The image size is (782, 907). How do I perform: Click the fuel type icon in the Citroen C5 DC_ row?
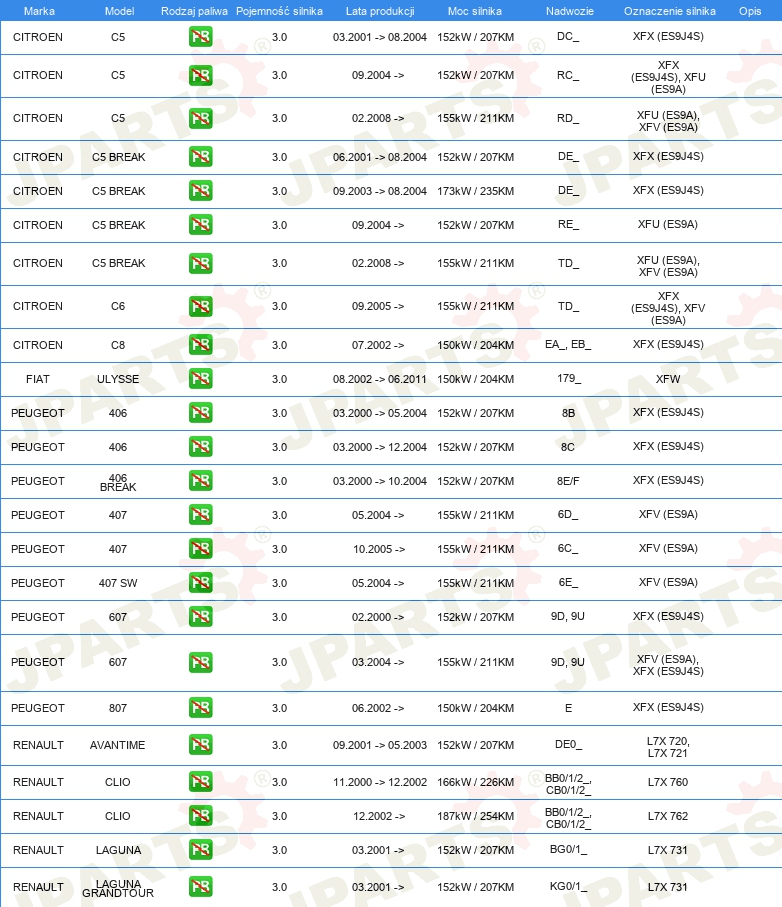click(201, 37)
